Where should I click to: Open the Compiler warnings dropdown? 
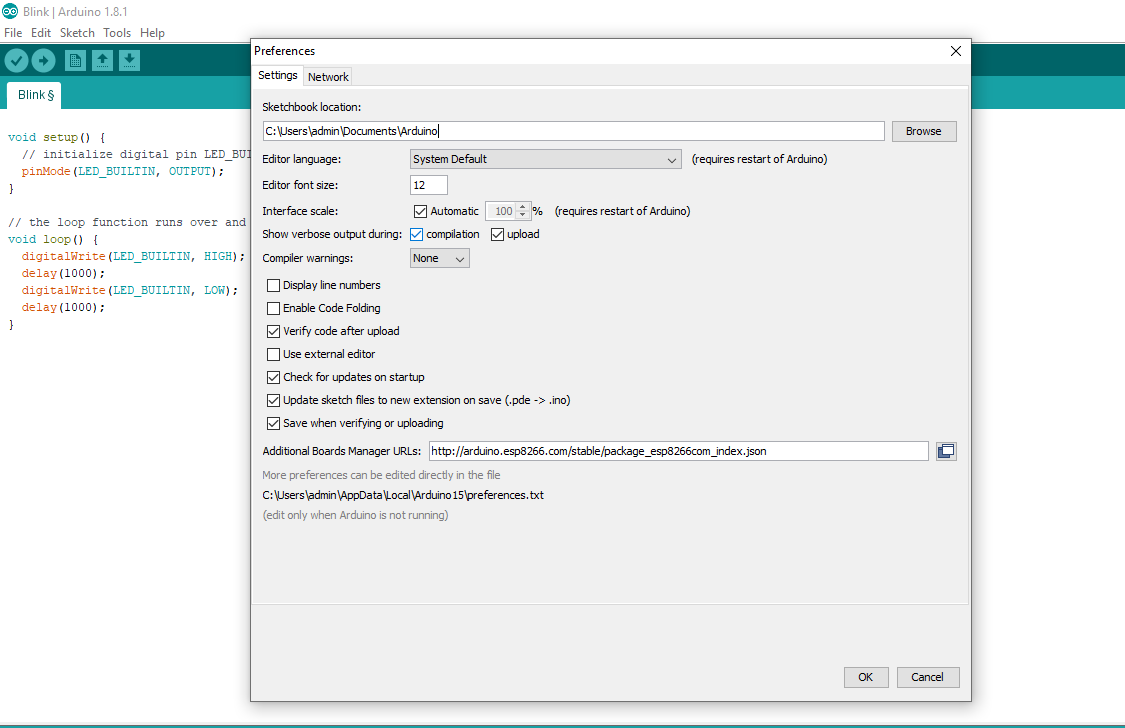(439, 258)
